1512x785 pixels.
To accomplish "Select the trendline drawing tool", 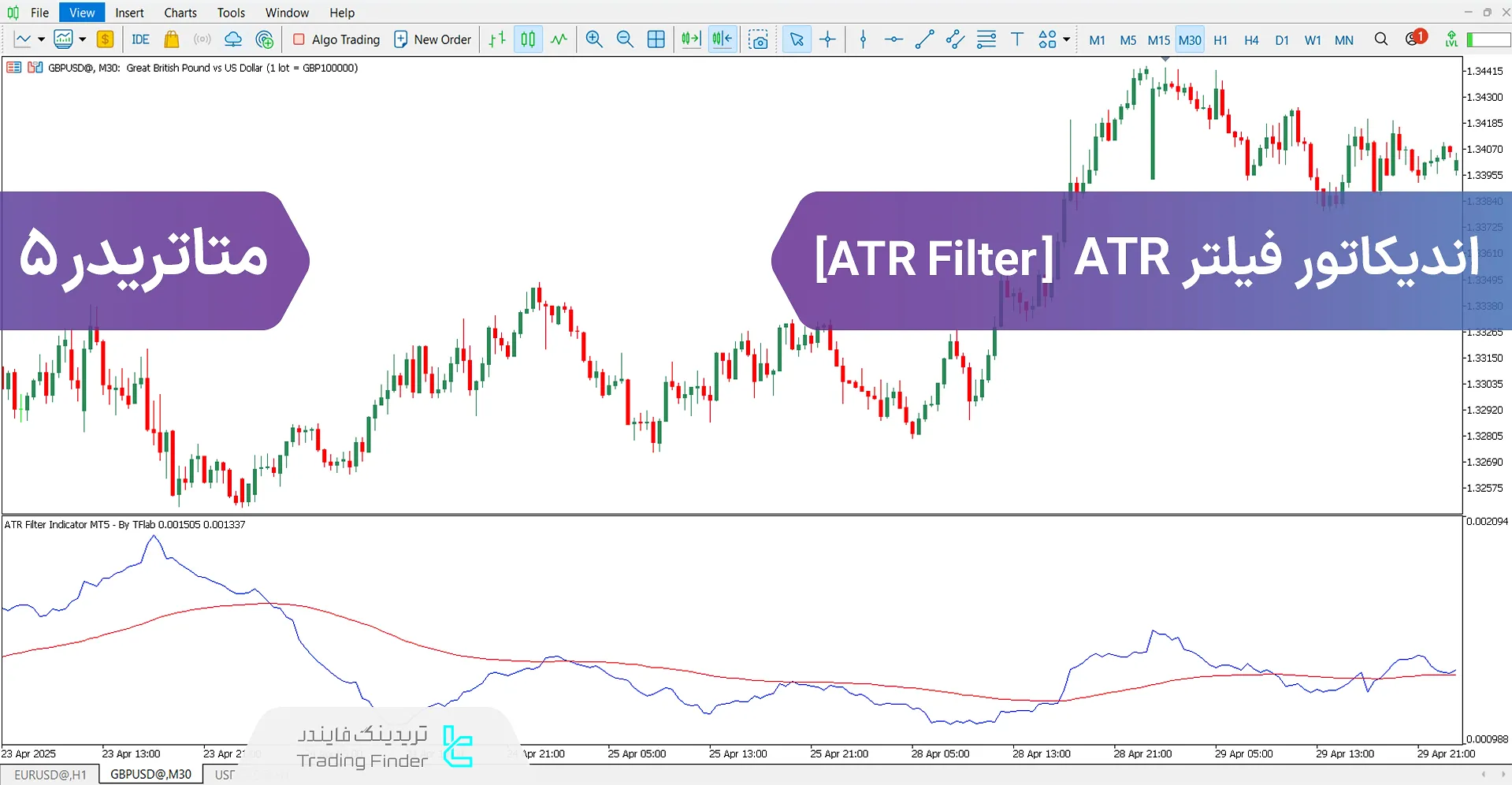I will coord(923,39).
